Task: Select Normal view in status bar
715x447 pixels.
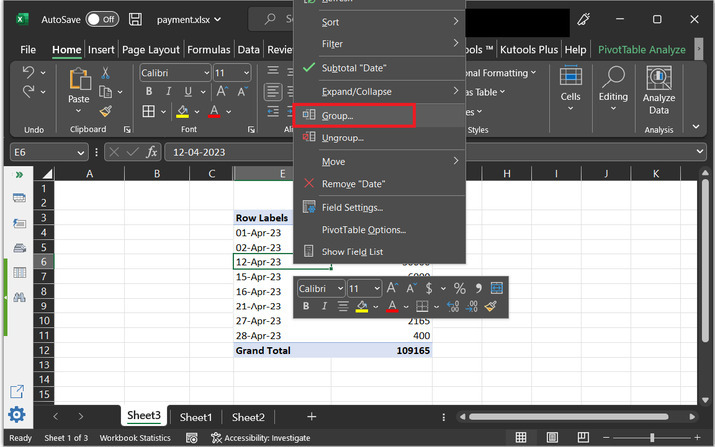Action: 521,437
